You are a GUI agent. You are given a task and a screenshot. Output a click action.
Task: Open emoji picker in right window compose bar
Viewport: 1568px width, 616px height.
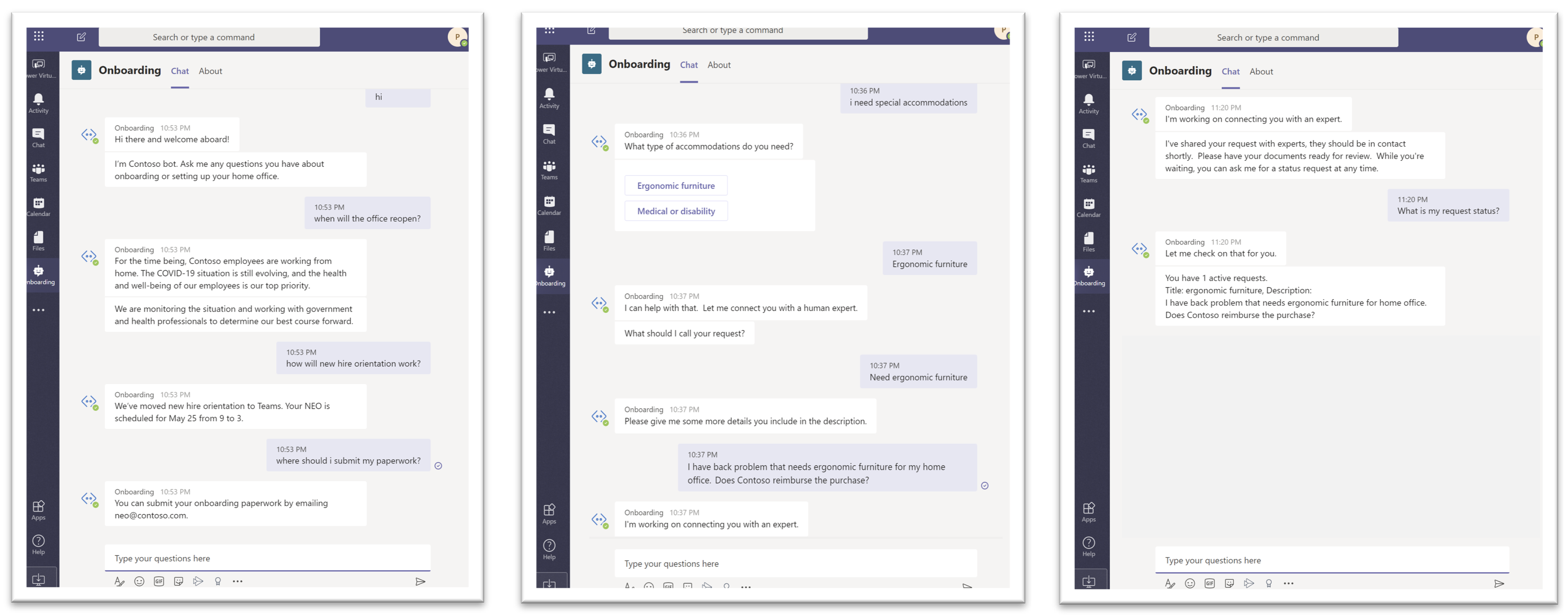point(1189,583)
